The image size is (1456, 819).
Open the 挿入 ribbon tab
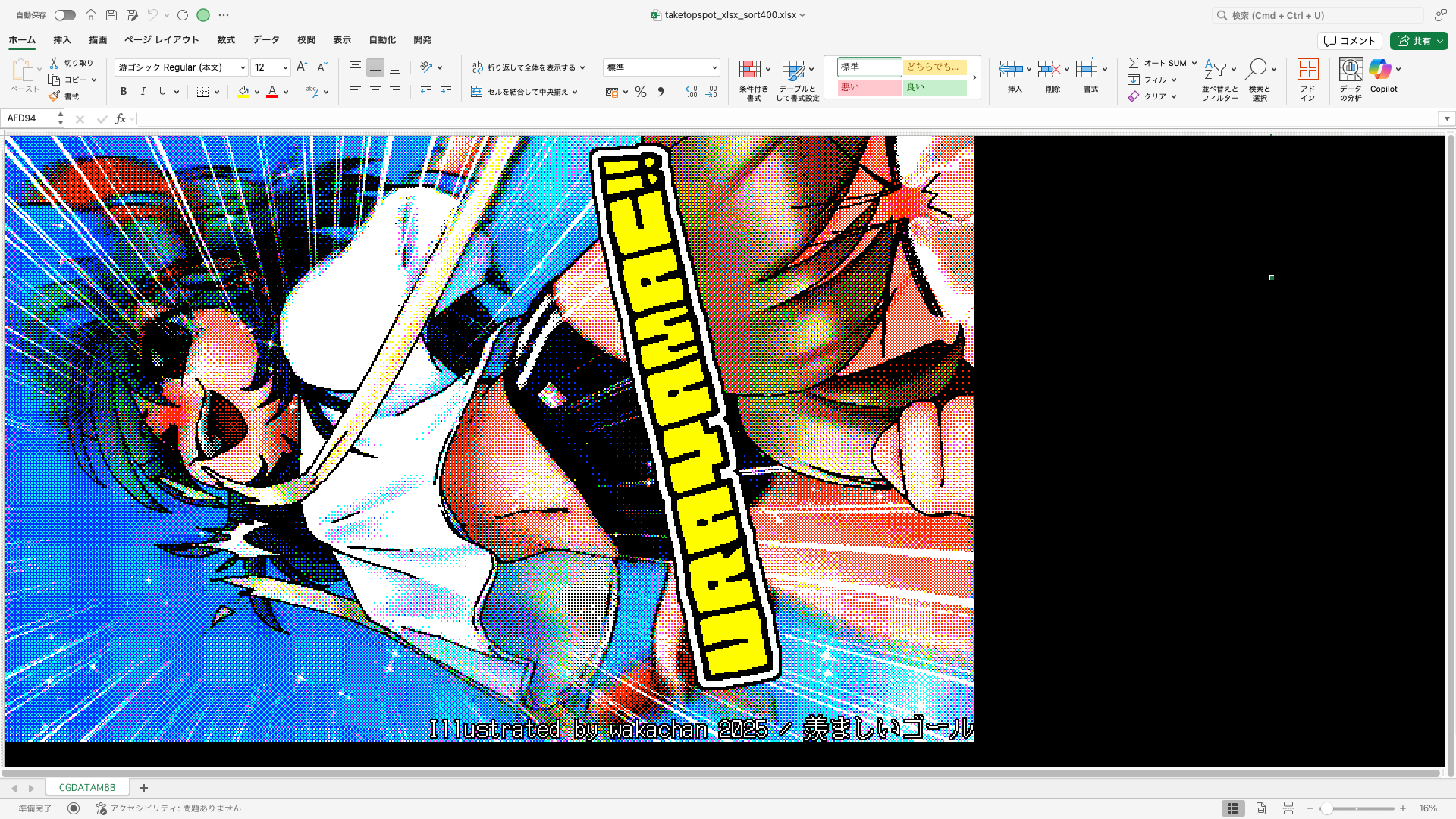(62, 39)
